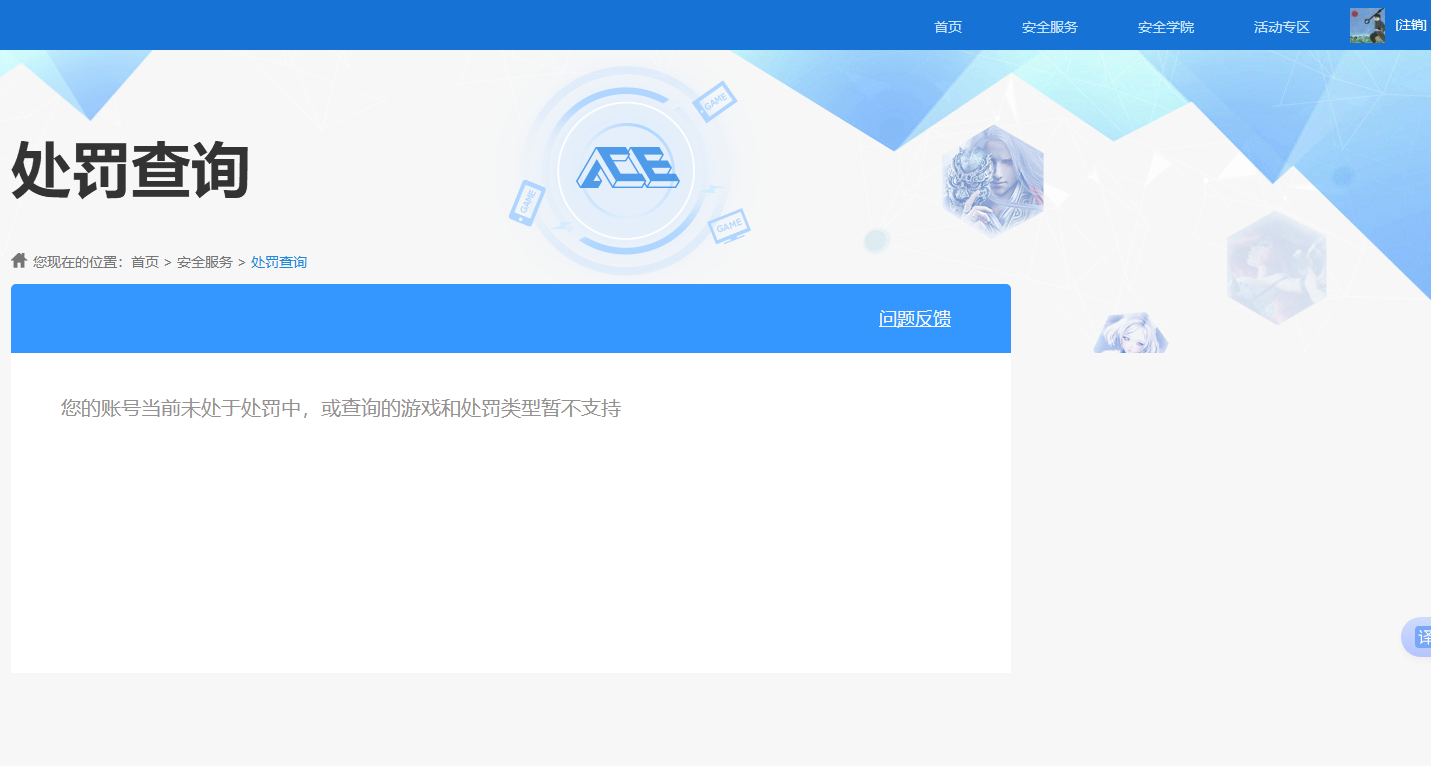Click the small anime character hexagon badge
The width and height of the screenshot is (1431, 766).
coord(1130,333)
